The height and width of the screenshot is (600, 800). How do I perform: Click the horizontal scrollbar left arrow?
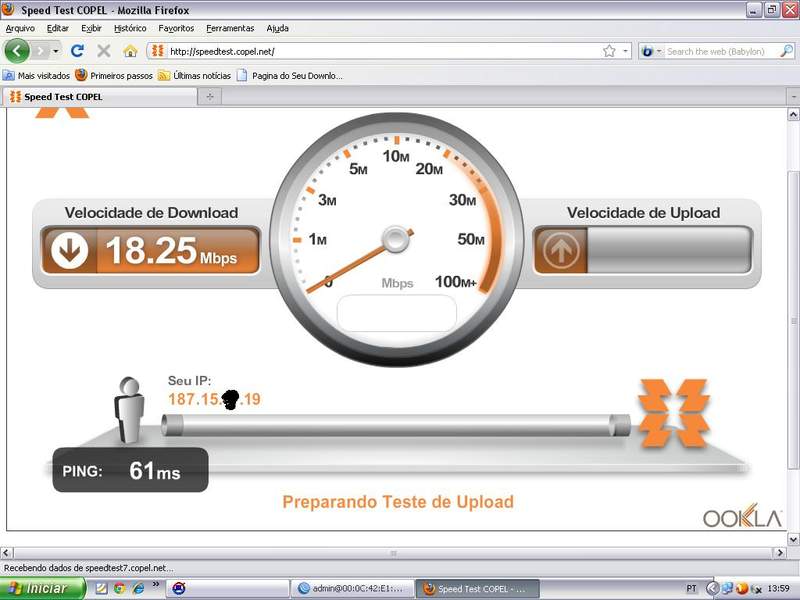click(x=7, y=553)
